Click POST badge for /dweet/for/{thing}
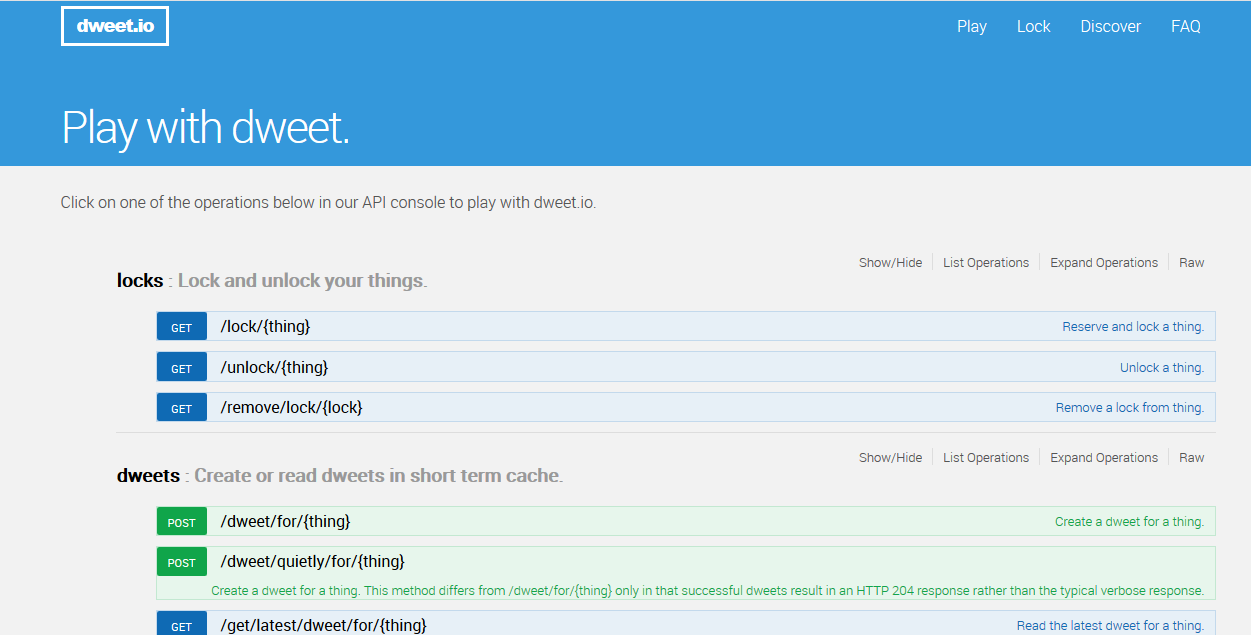The image size is (1251, 635). point(181,523)
